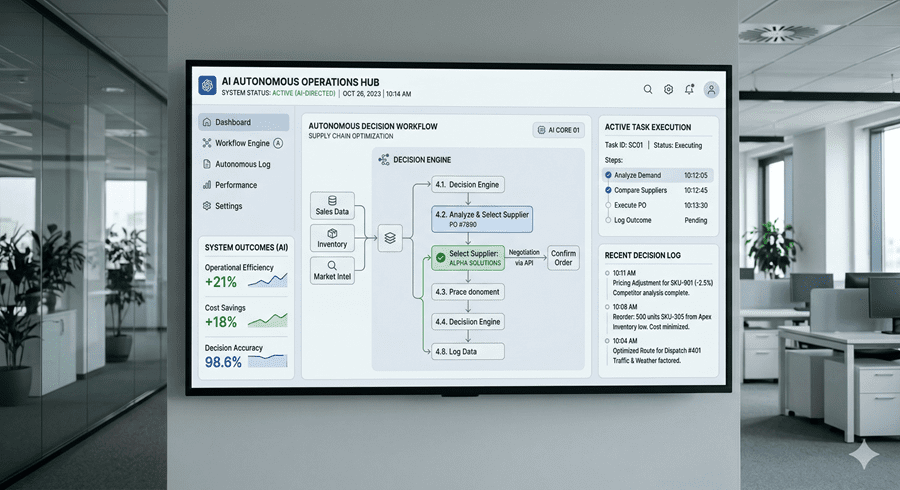This screenshot has height=490, width=900.
Task: Select the Execute PO step circle
Action: click(608, 205)
